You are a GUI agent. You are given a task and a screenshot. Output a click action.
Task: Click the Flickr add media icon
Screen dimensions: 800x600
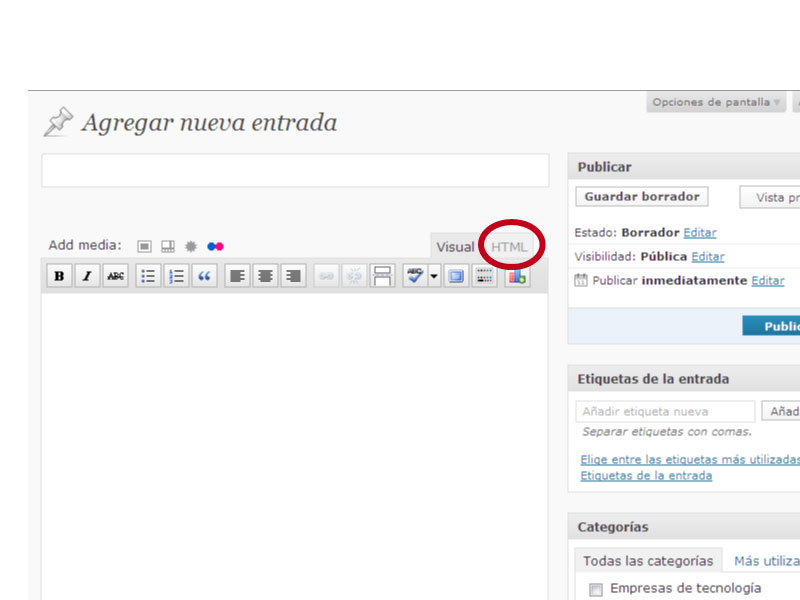coord(215,246)
